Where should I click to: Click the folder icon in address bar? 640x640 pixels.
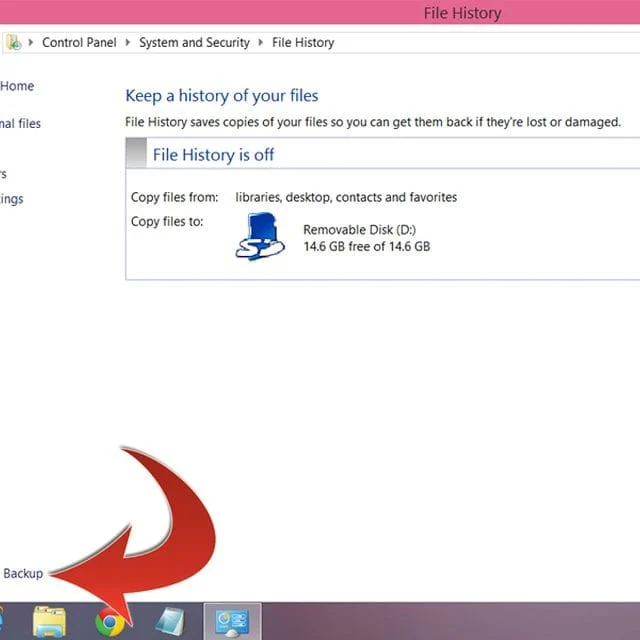[14, 42]
